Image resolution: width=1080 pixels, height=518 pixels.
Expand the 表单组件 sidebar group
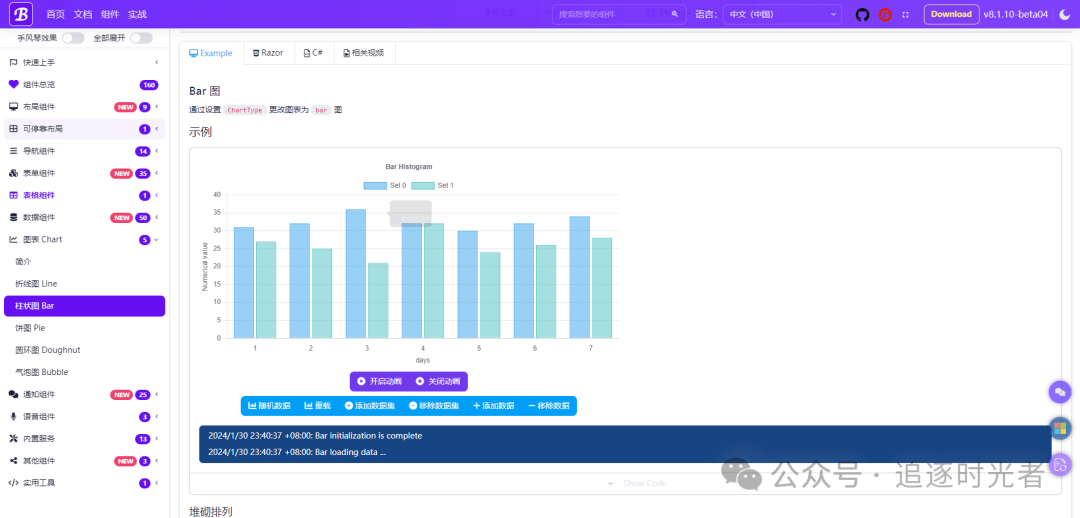(156, 173)
